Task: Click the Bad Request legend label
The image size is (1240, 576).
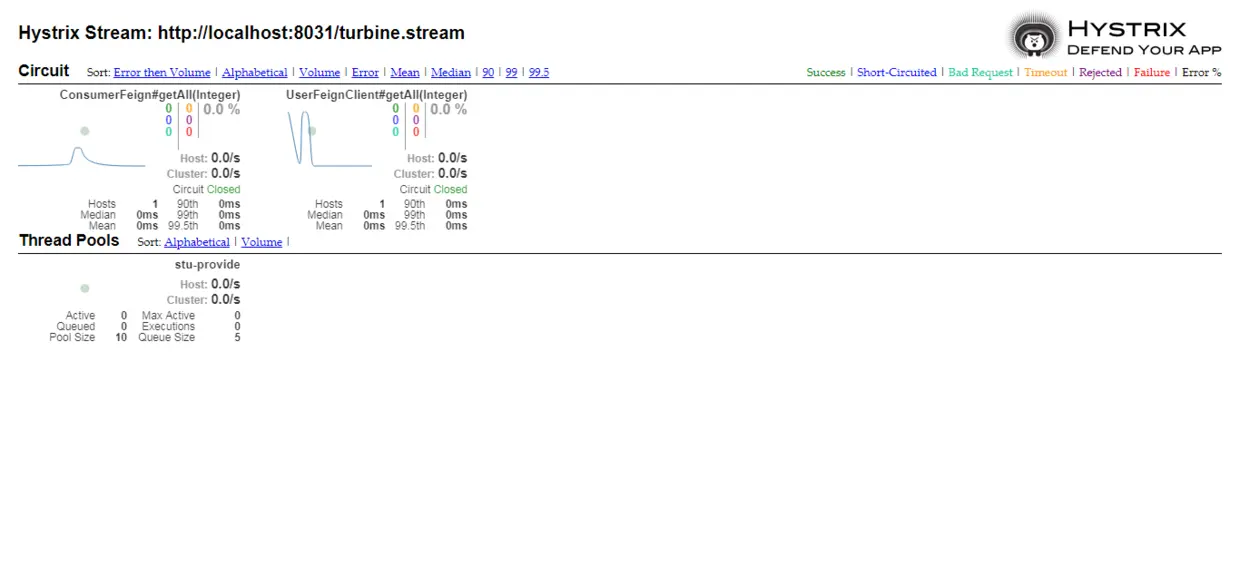Action: 980,73
